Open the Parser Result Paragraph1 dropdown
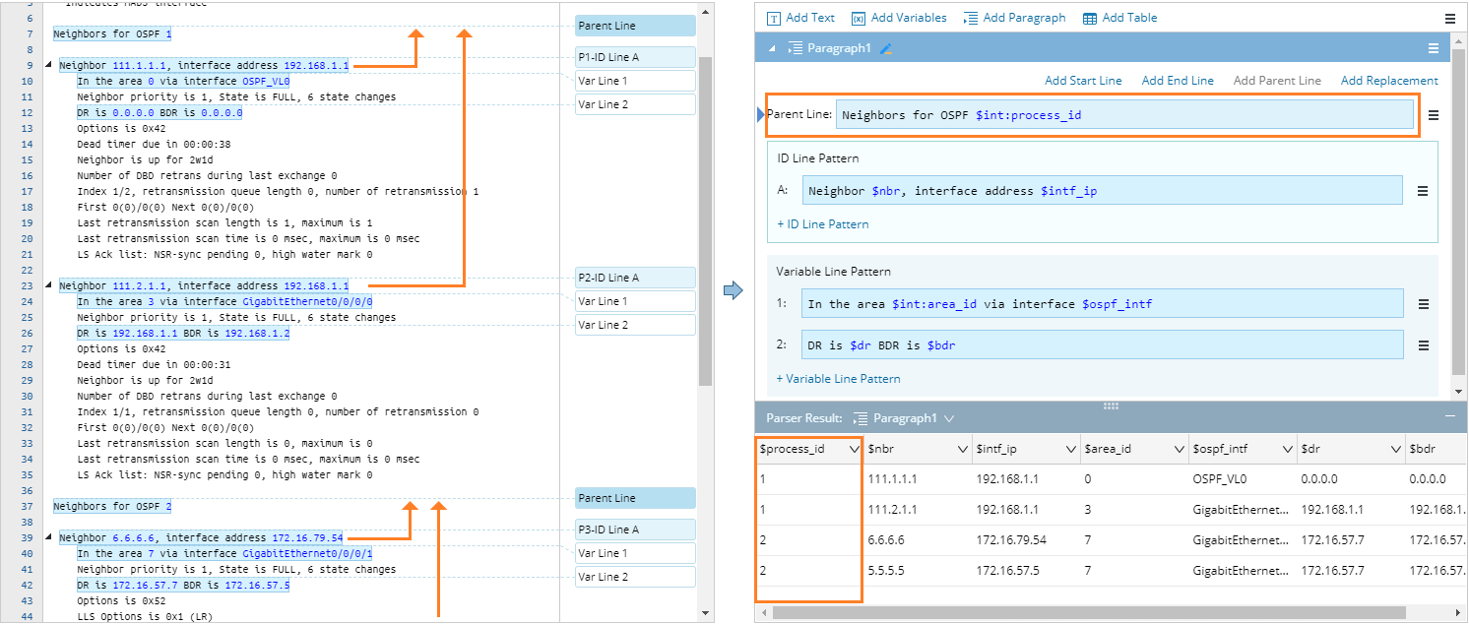 (904, 418)
